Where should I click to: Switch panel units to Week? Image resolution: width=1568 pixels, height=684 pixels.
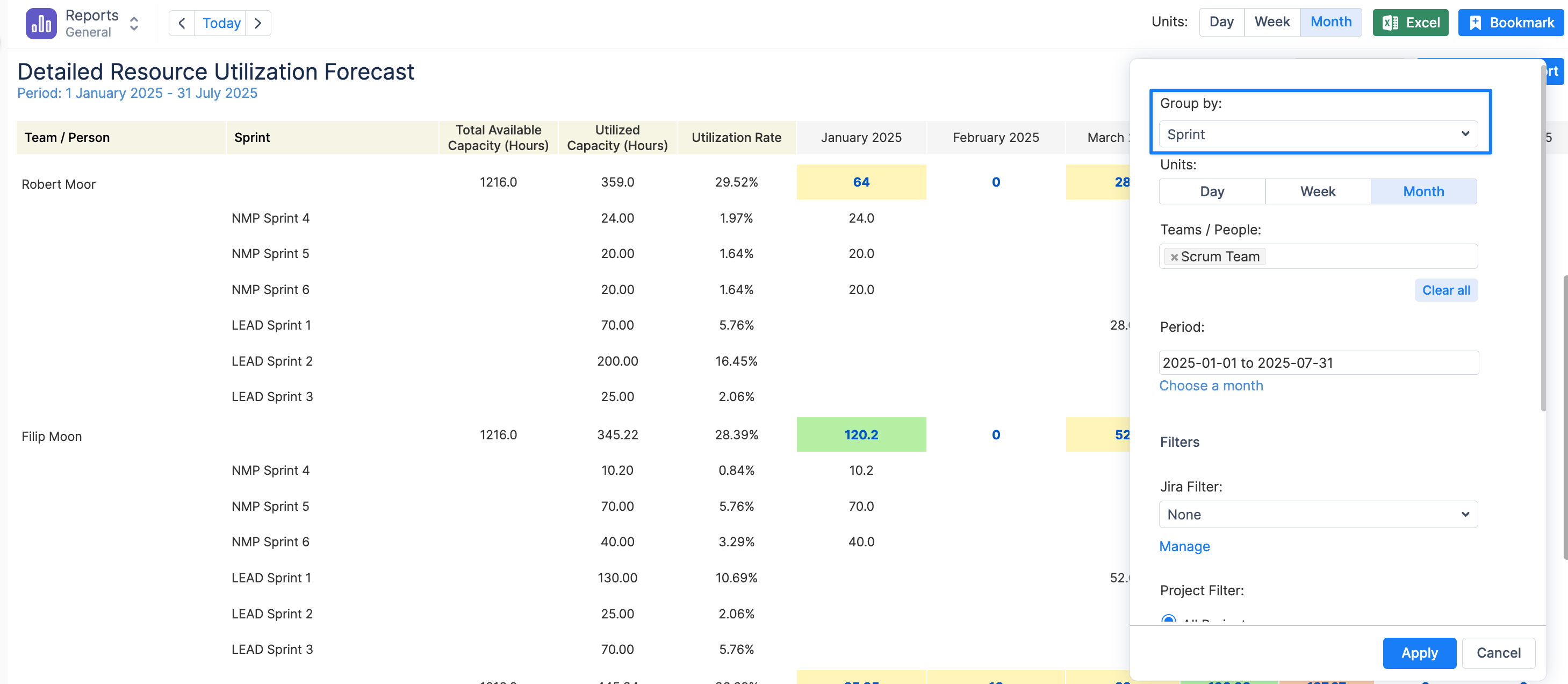1318,191
